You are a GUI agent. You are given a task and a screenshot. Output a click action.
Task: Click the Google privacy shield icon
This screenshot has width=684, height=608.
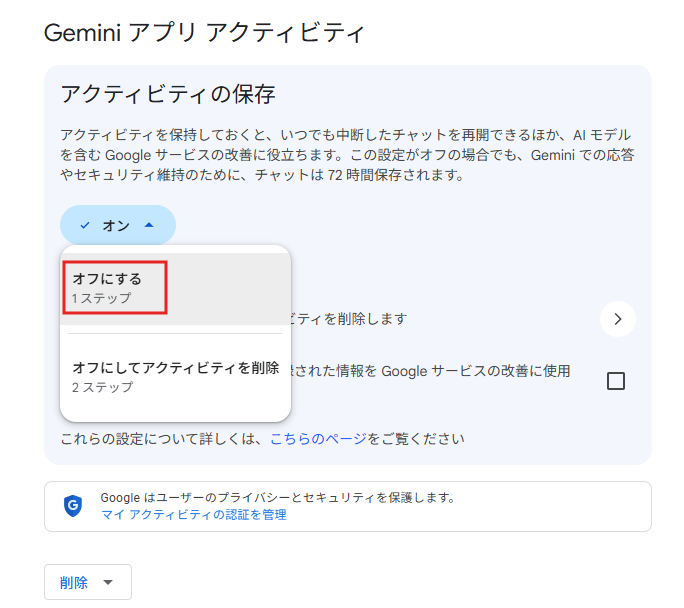click(72, 506)
